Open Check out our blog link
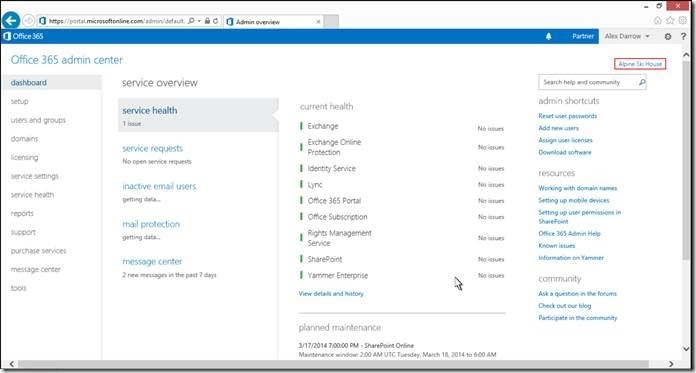 [565, 306]
